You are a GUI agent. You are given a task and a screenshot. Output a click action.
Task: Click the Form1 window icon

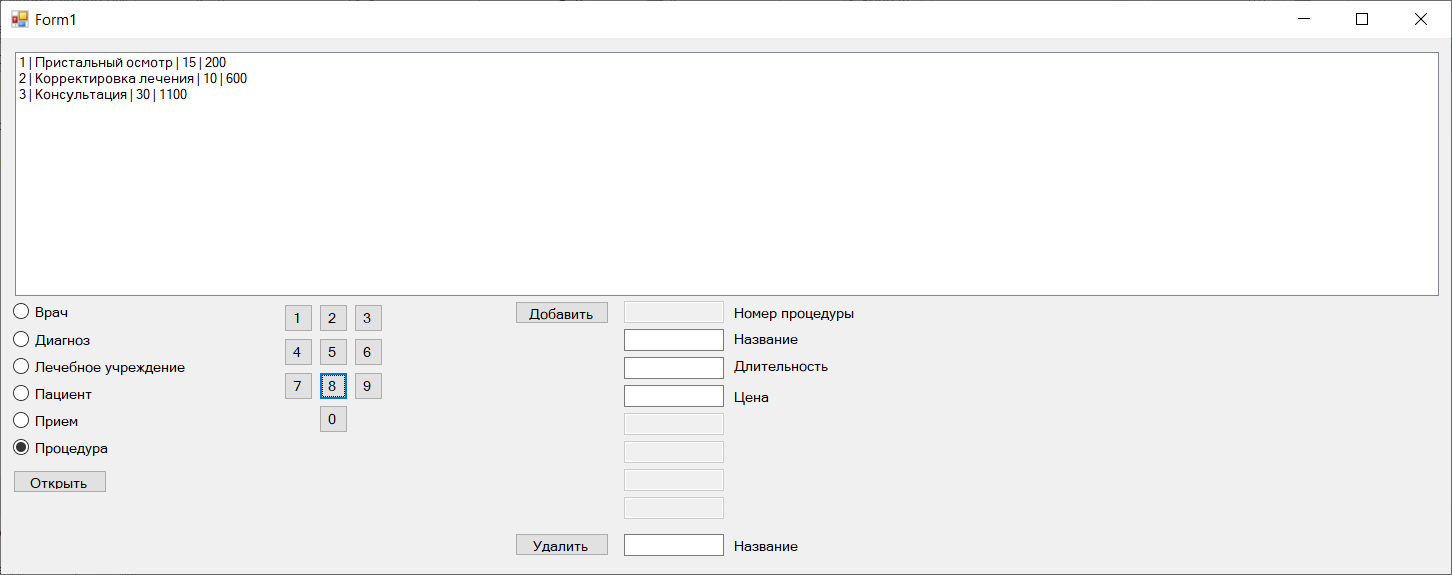click(x=20, y=19)
